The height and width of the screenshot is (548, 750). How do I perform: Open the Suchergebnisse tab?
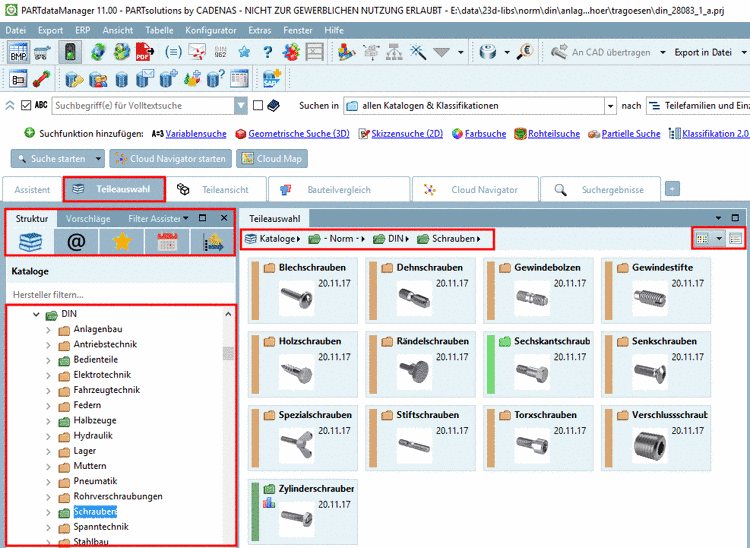600,189
